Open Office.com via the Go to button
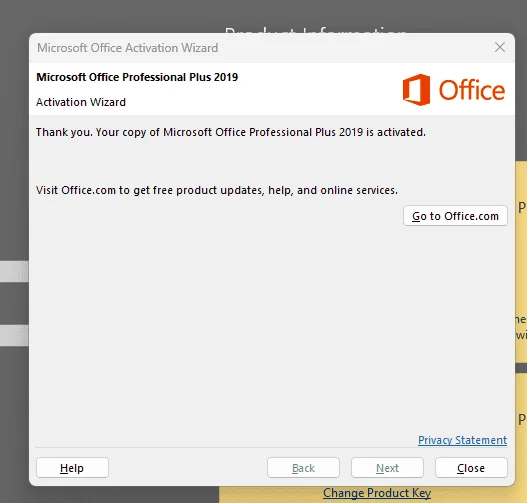 (455, 216)
